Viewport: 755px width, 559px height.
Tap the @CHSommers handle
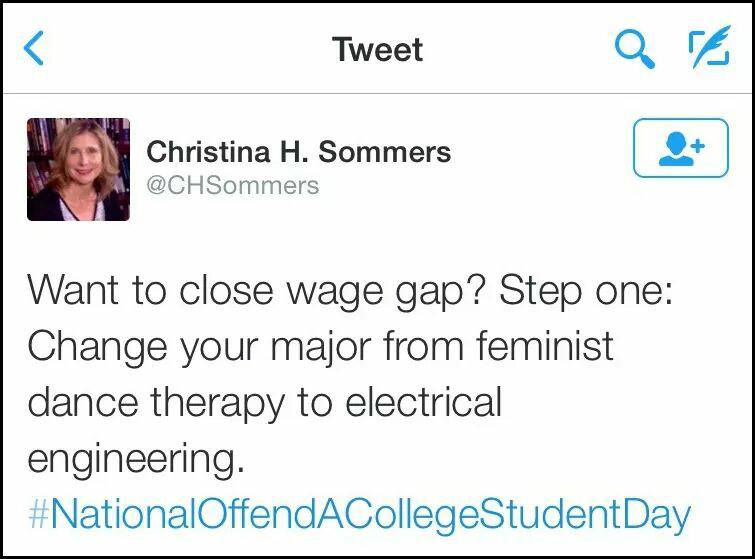pyautogui.click(x=233, y=185)
